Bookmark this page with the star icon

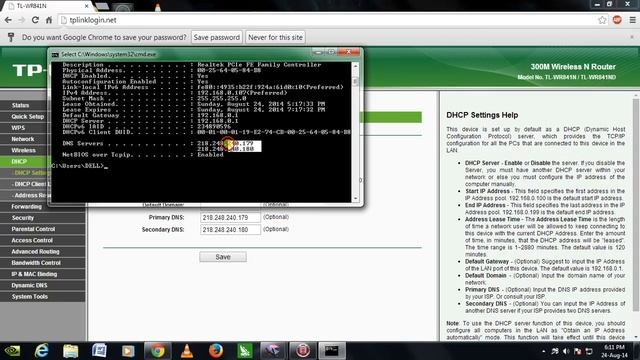pos(602,20)
